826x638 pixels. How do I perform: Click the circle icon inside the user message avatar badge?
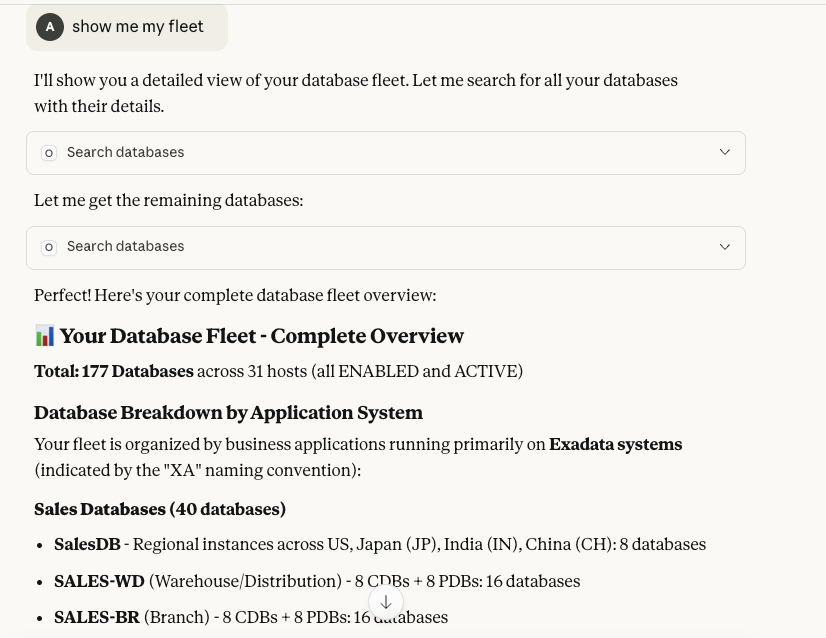[50, 27]
